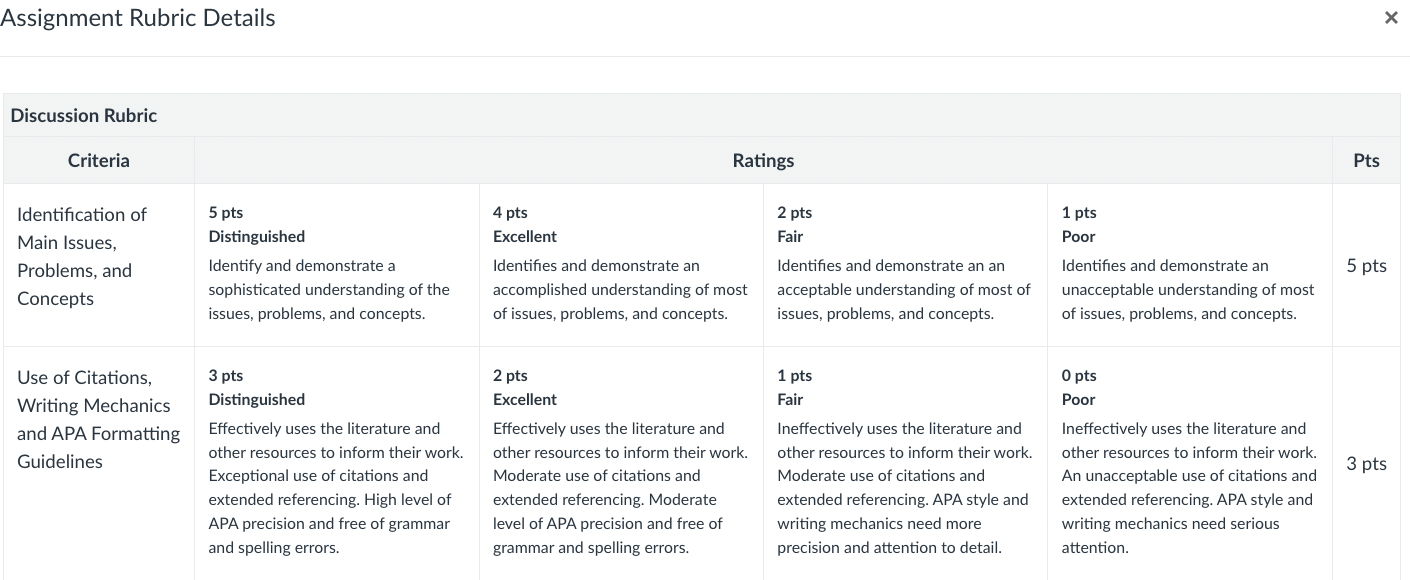
Task: Click the Identification of Main Issues criterion
Action: pos(82,256)
